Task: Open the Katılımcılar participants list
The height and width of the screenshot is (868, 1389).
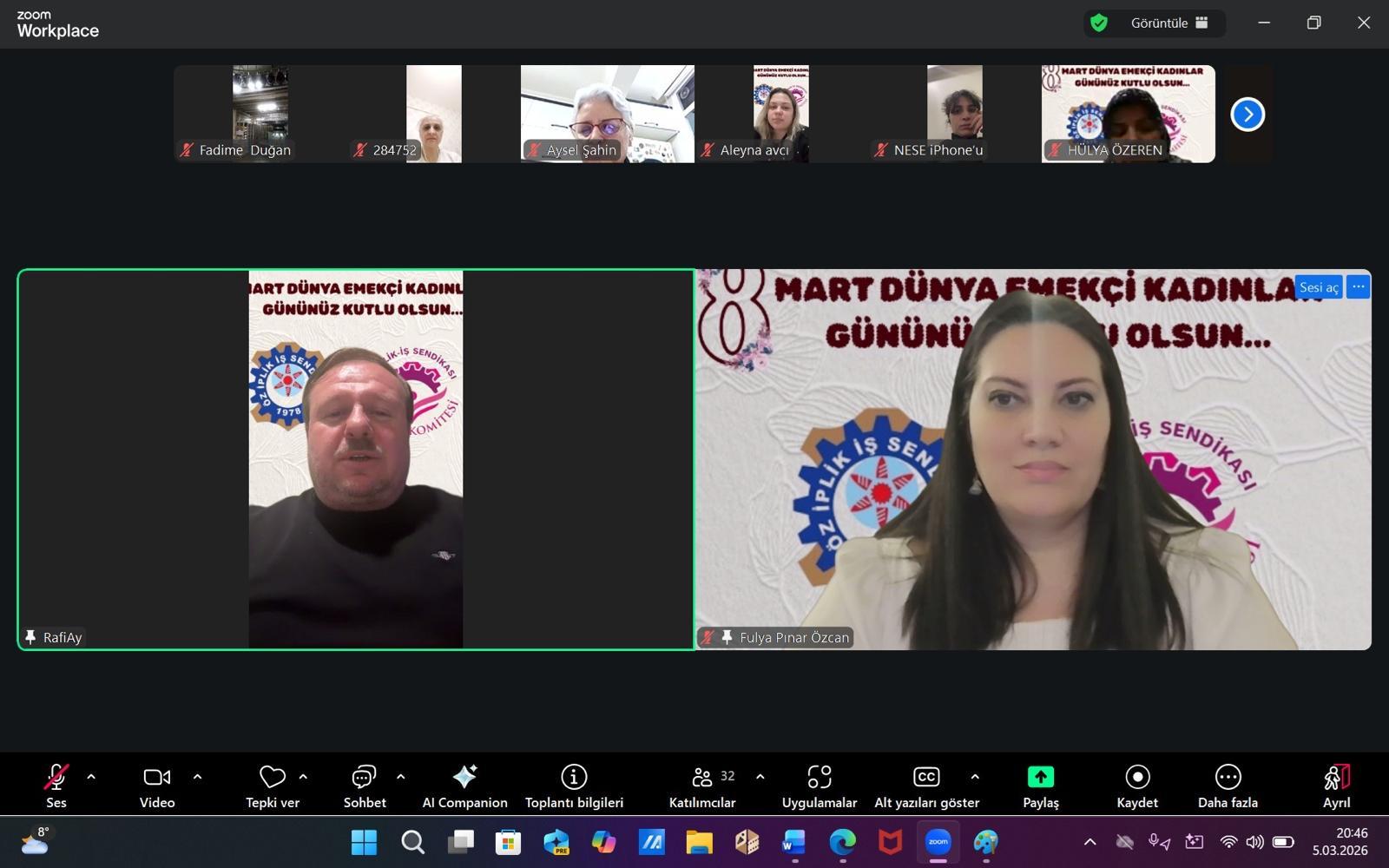Action: [x=702, y=785]
